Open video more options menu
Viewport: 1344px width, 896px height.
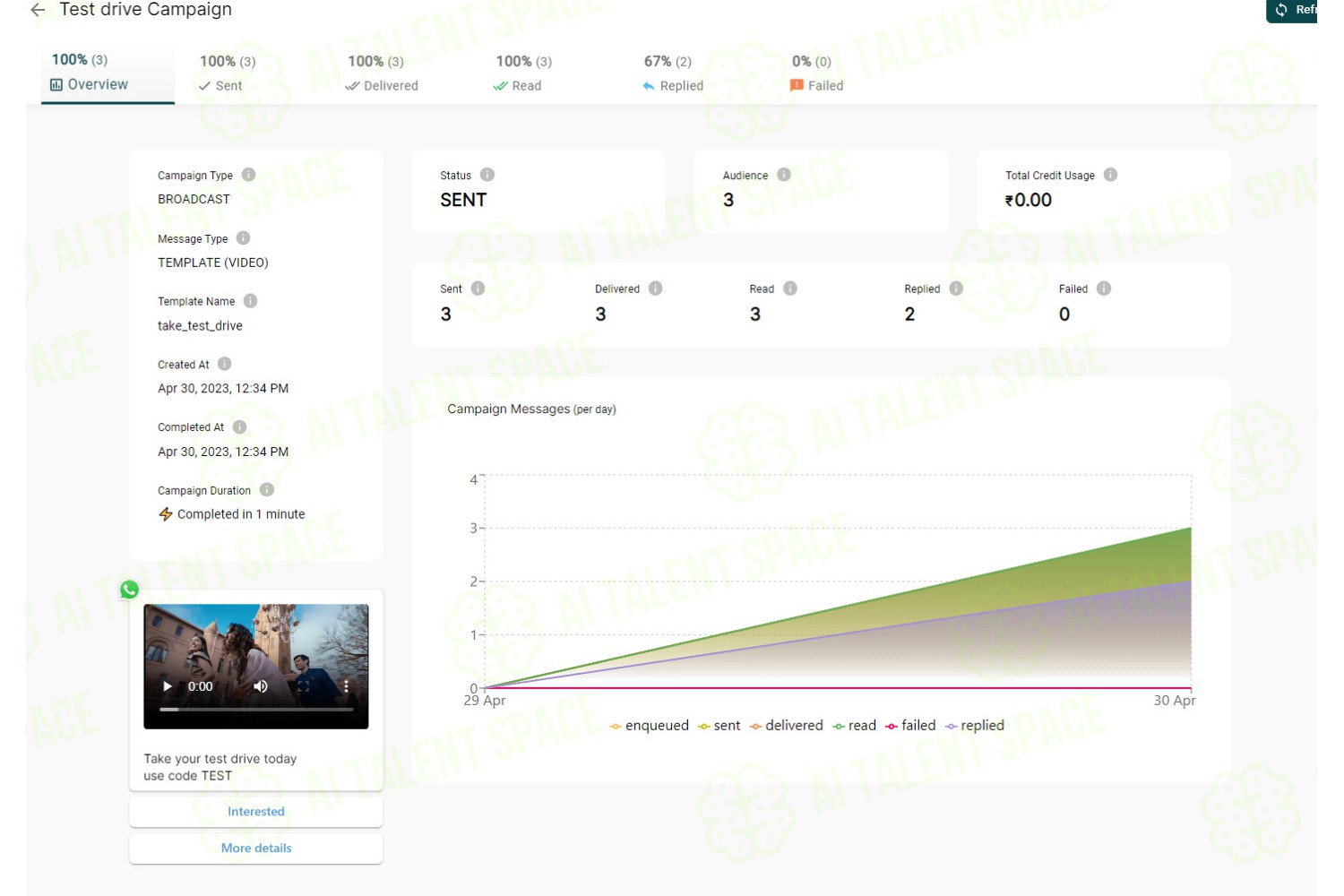[346, 686]
